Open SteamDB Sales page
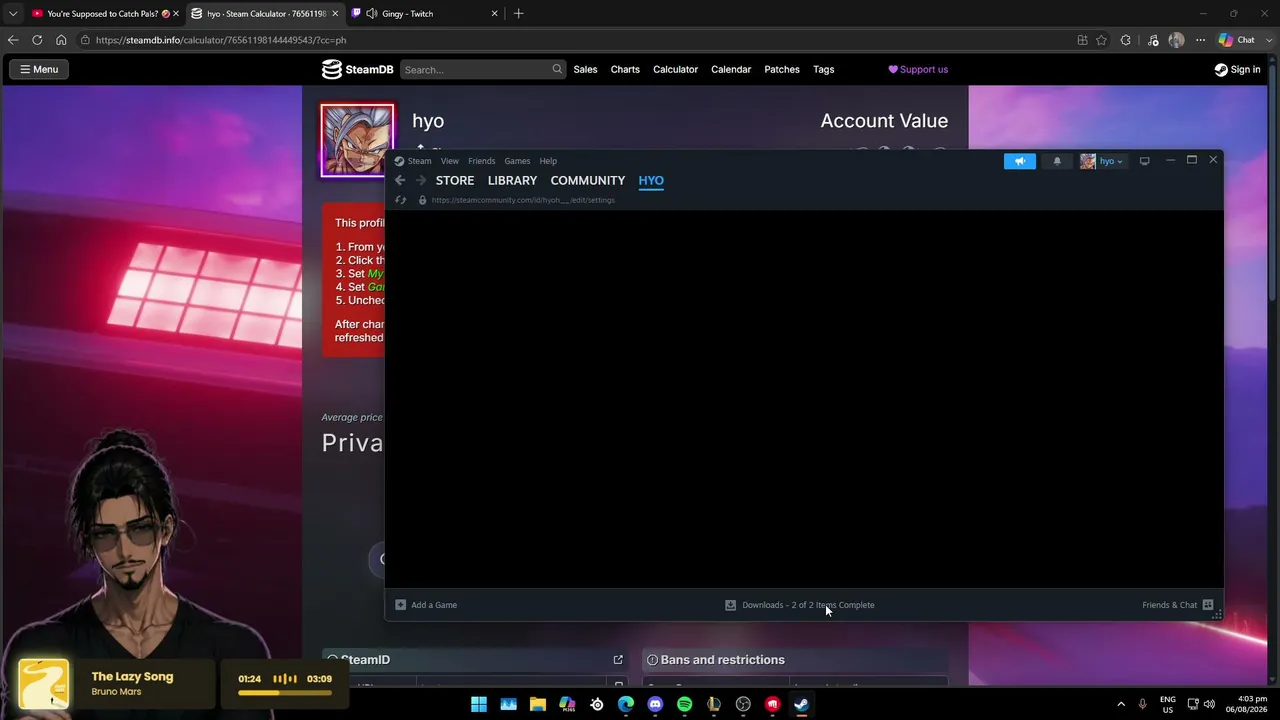Image resolution: width=1280 pixels, height=720 pixels. coord(585,69)
